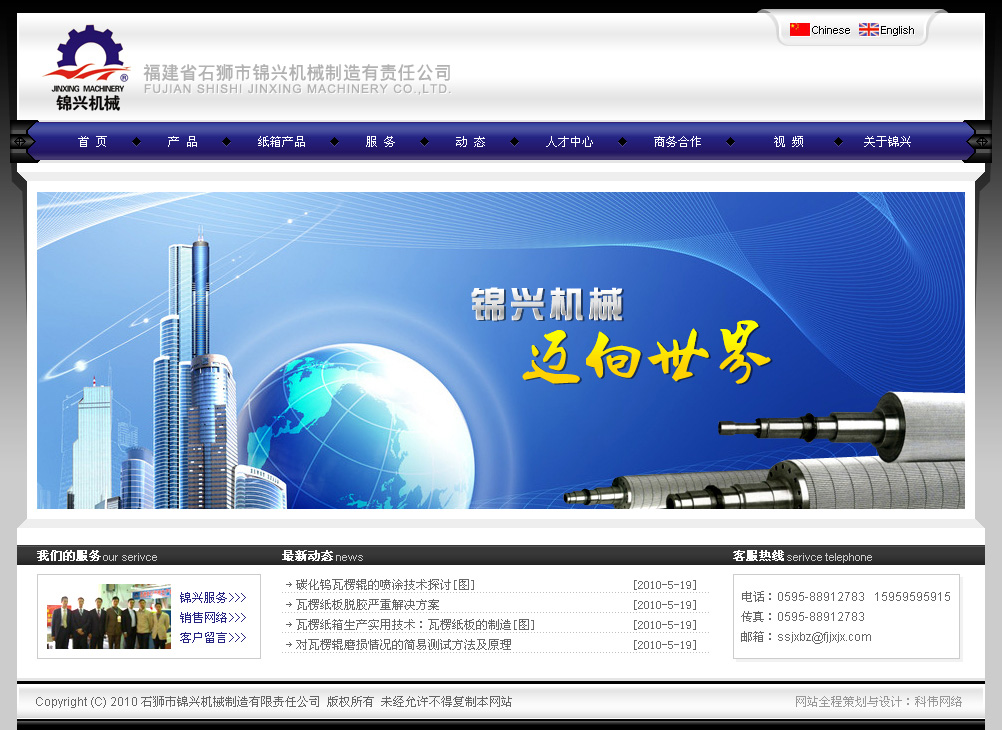Click the 最新动态 news heading
1002x730 pixels.
(322, 556)
